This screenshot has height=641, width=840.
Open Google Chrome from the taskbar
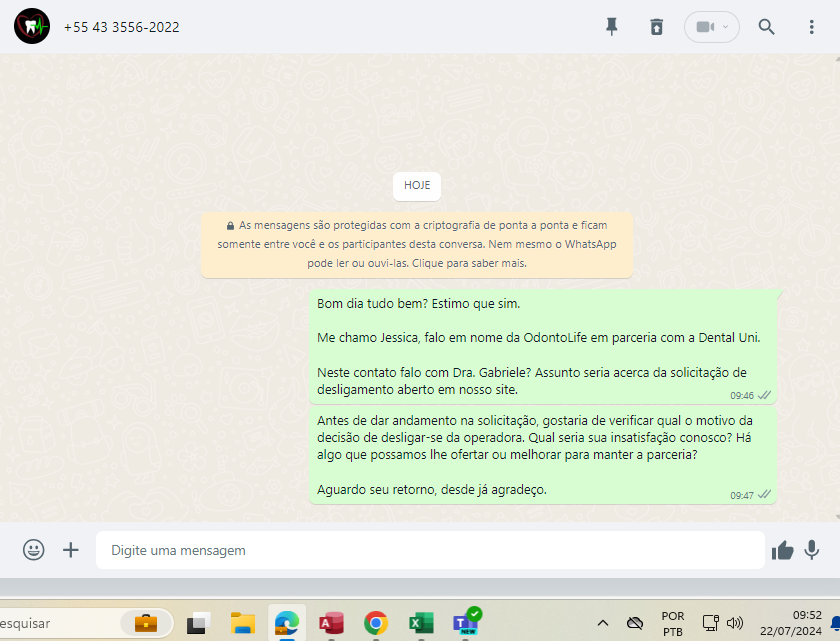click(x=376, y=623)
